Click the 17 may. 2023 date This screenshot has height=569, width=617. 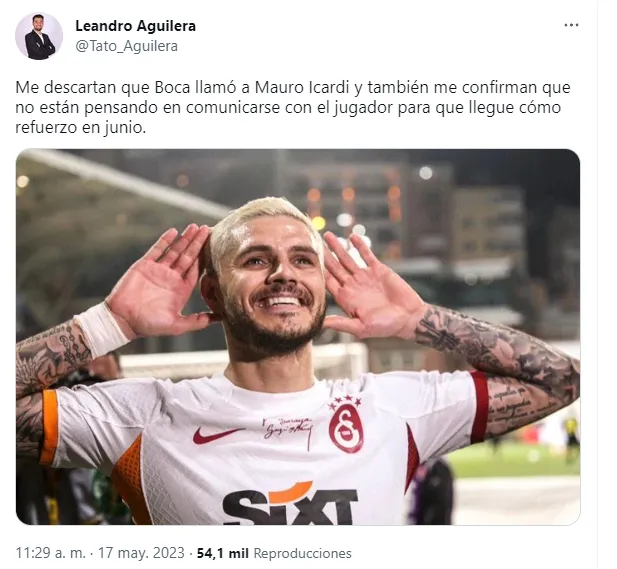(141, 553)
